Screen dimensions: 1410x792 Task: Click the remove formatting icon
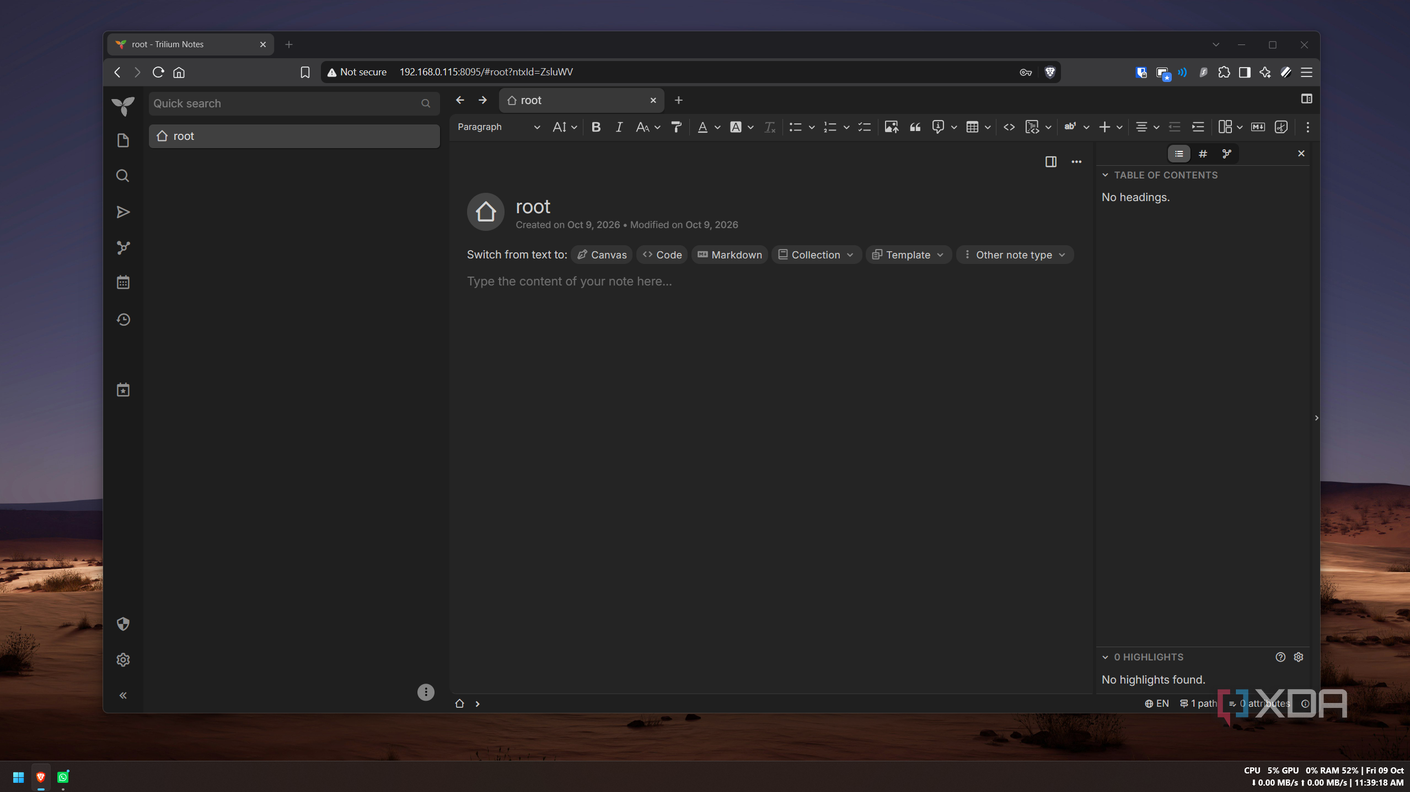tap(769, 127)
